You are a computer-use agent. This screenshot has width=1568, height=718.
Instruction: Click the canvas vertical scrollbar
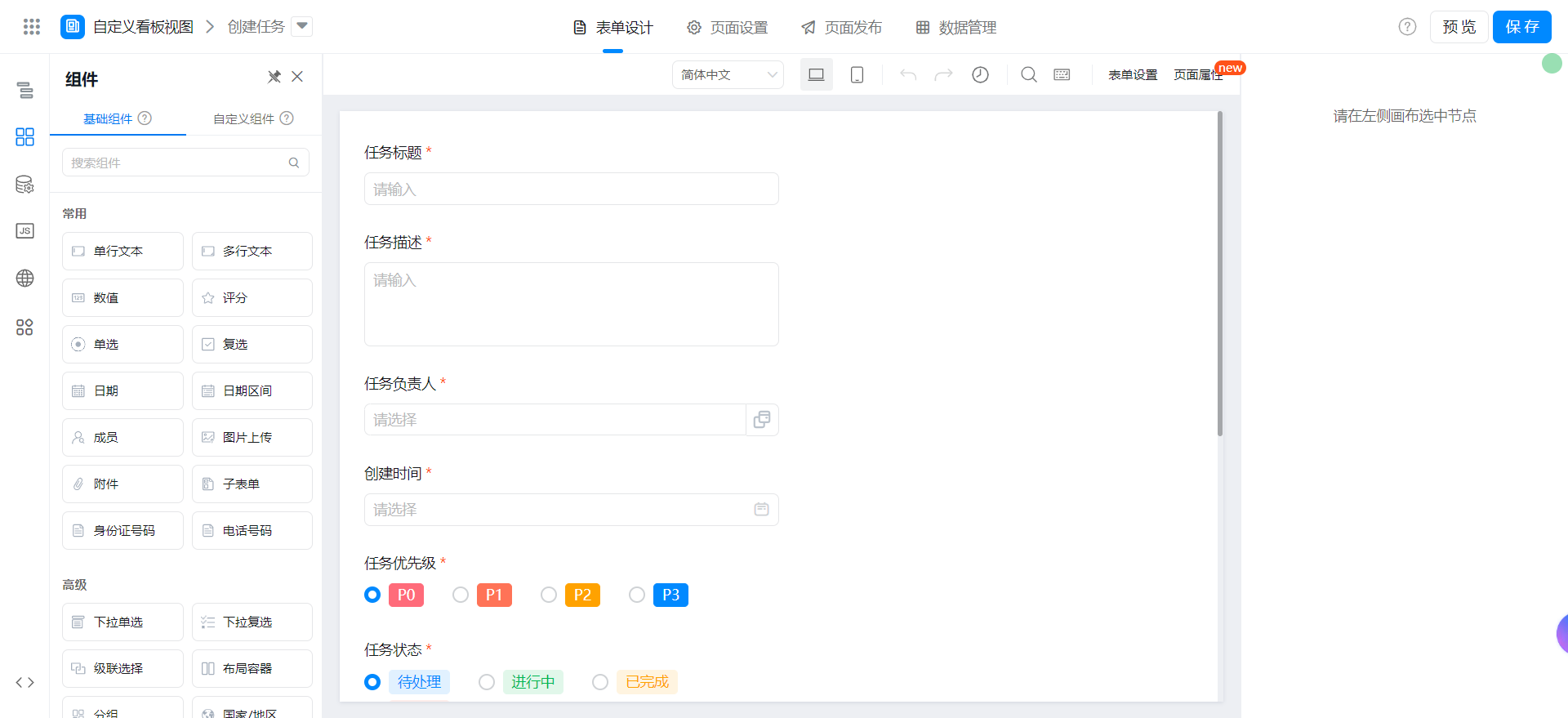(1220, 274)
